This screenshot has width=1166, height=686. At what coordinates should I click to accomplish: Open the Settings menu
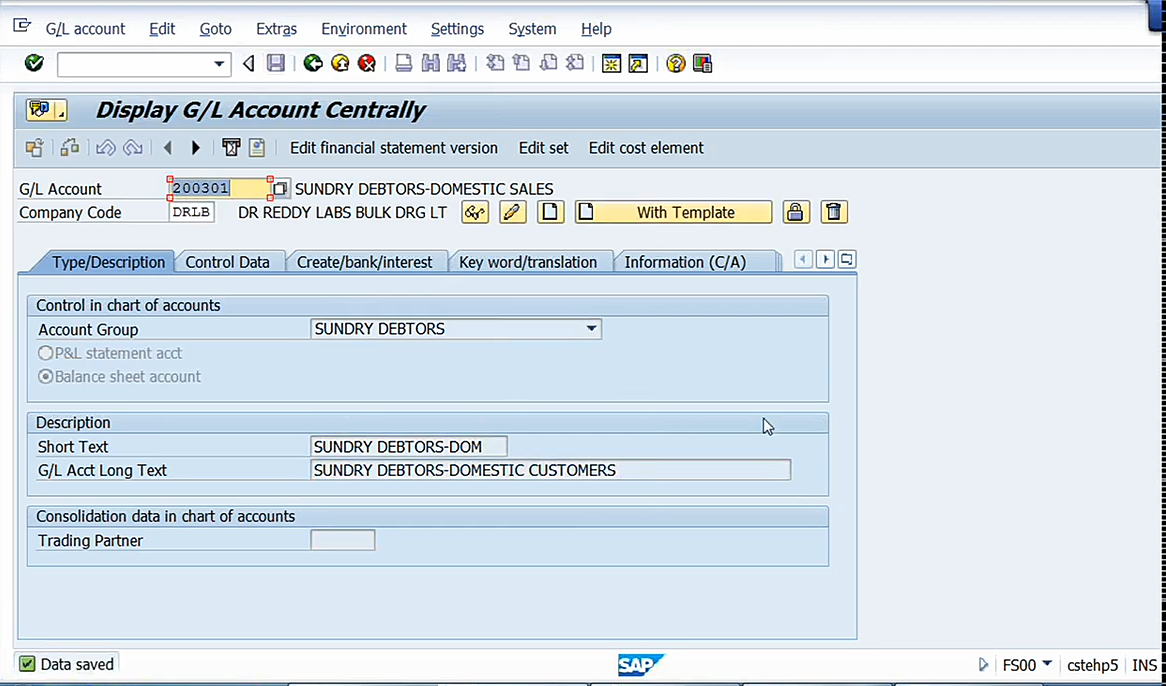pos(457,29)
